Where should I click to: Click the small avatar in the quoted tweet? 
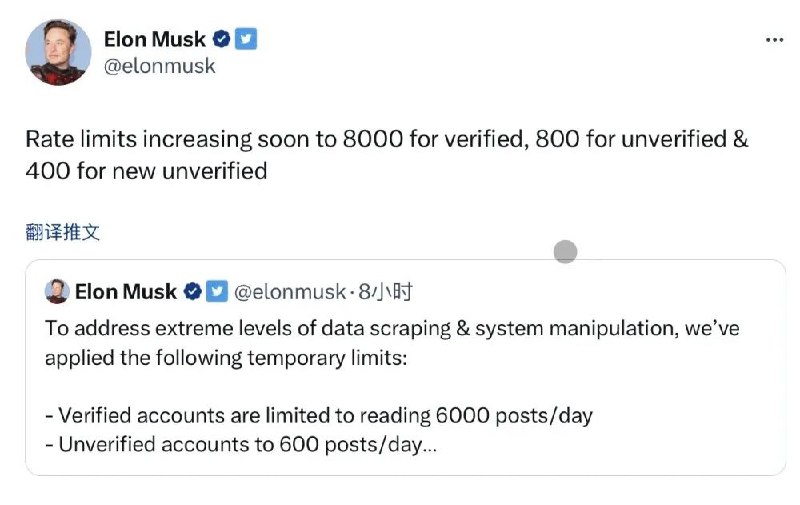pyautogui.click(x=56, y=292)
